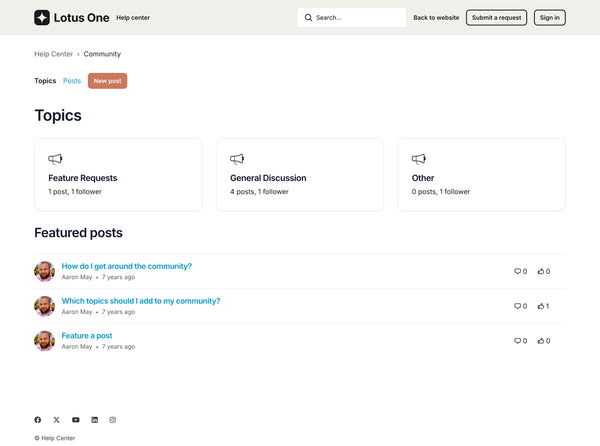The width and height of the screenshot is (600, 446).
Task: Open the Instagram footer icon
Action: pyautogui.click(x=112, y=420)
